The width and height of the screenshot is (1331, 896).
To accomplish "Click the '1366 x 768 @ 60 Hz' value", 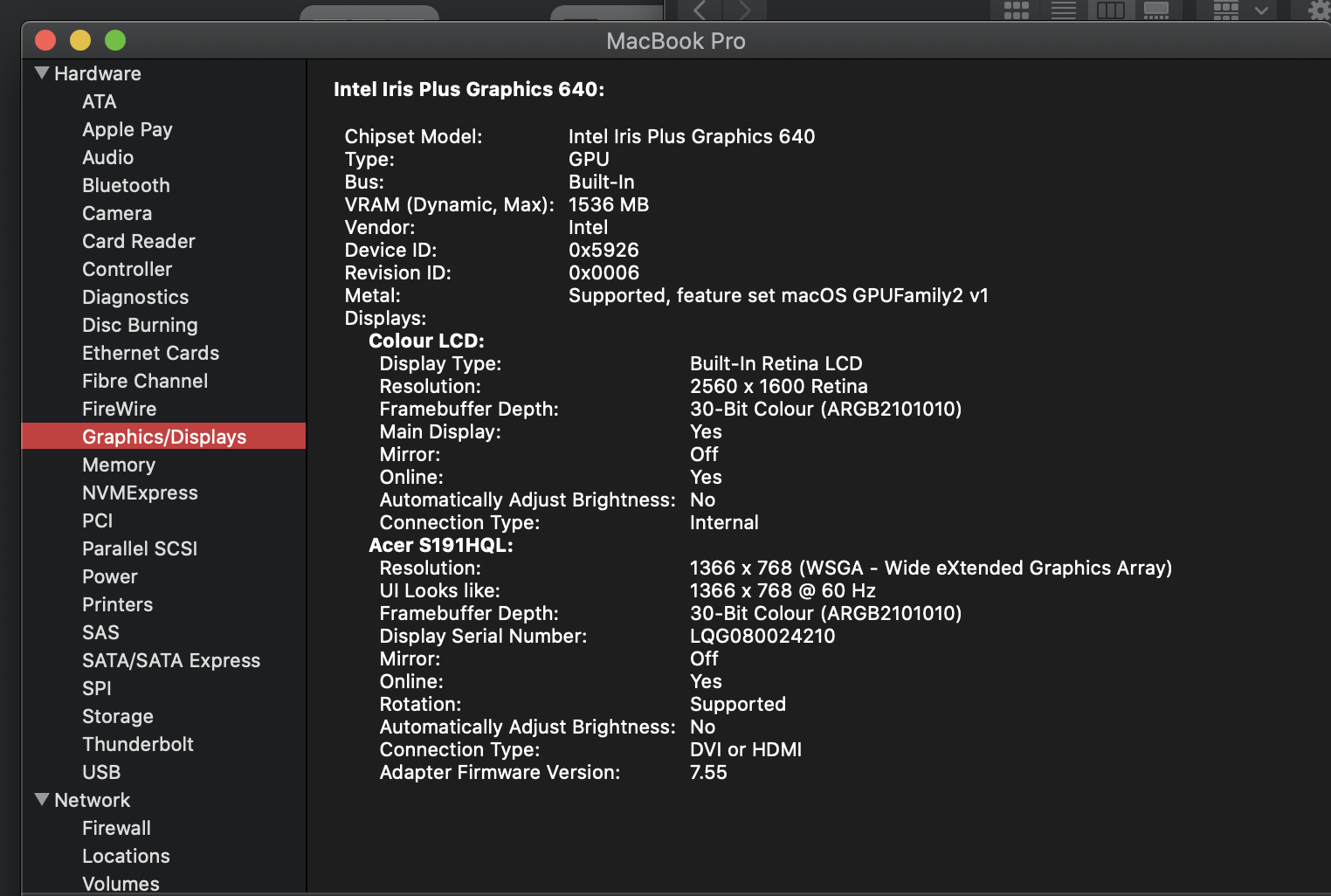I will [x=783, y=590].
